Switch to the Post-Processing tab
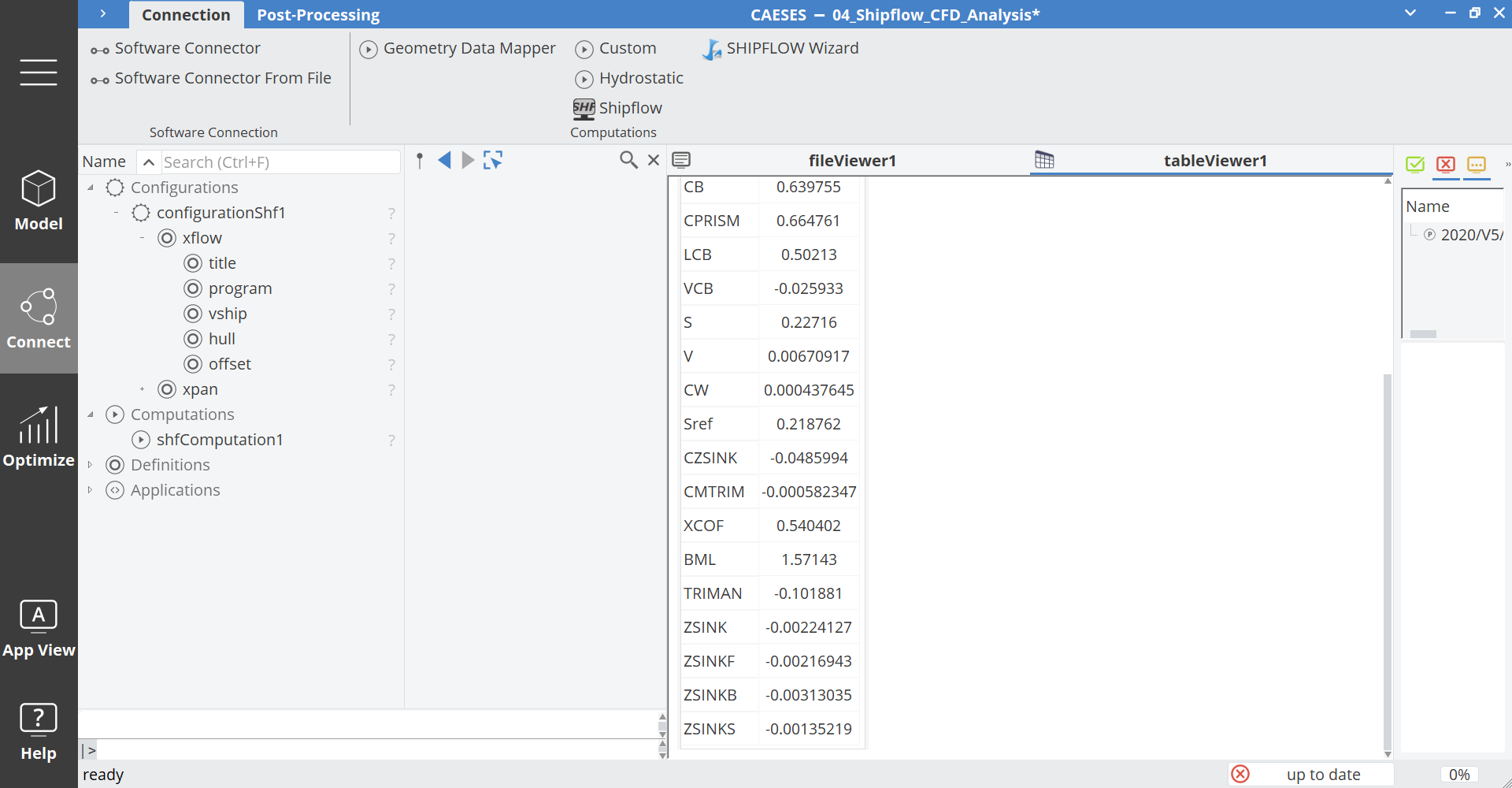 point(318,15)
